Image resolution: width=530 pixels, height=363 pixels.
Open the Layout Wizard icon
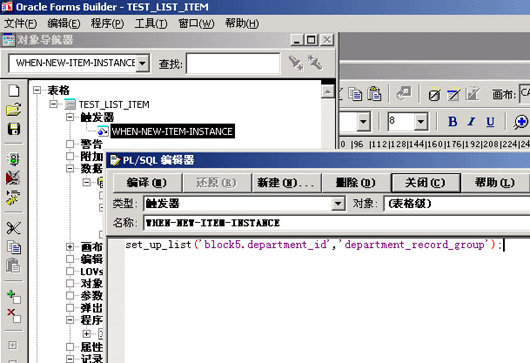click(453, 94)
